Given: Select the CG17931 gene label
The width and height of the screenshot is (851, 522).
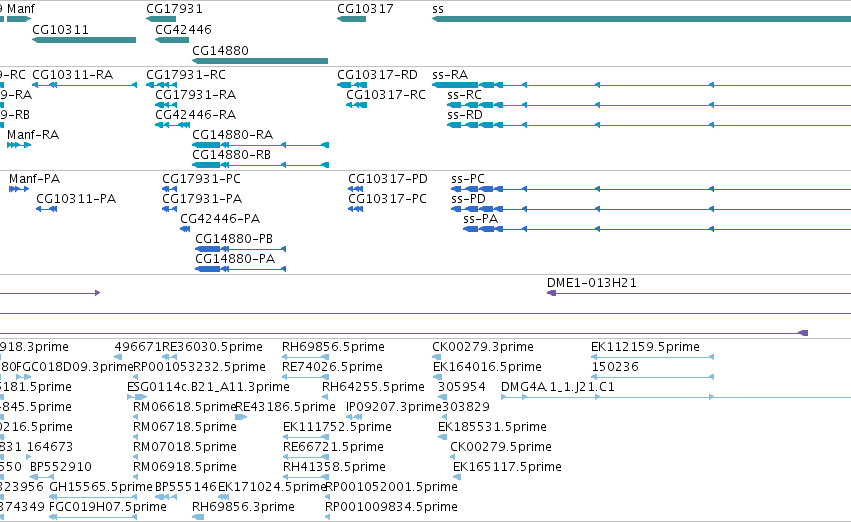Looking at the screenshot, I should click(x=174, y=9).
